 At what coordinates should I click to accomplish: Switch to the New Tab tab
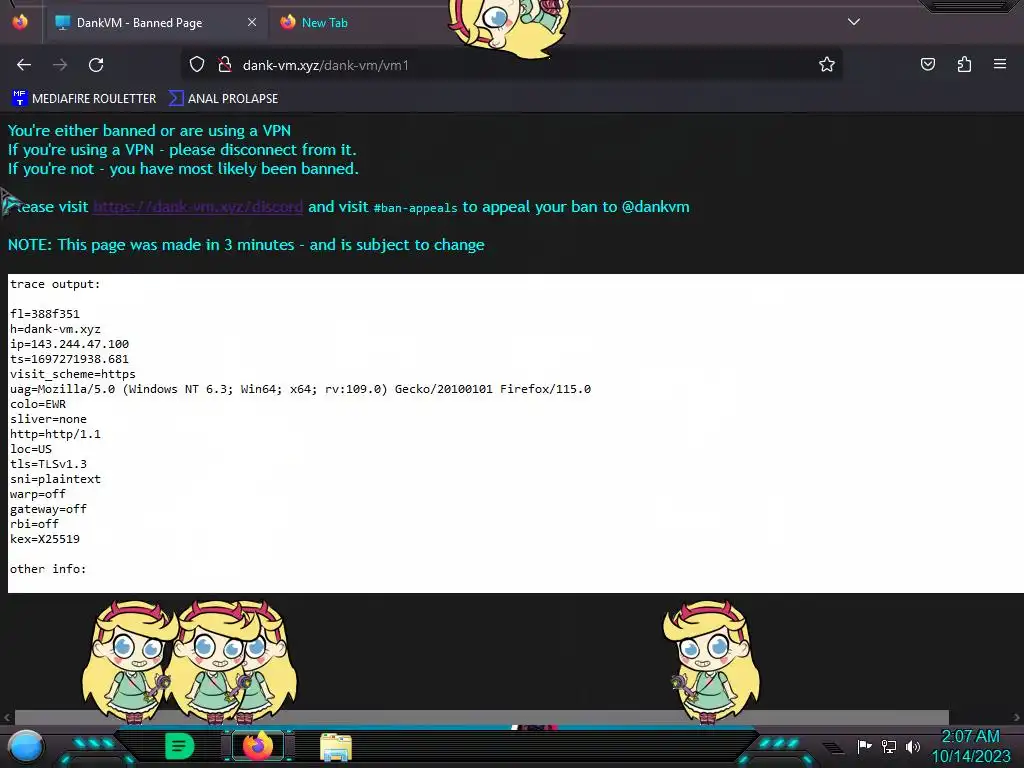pos(325,23)
